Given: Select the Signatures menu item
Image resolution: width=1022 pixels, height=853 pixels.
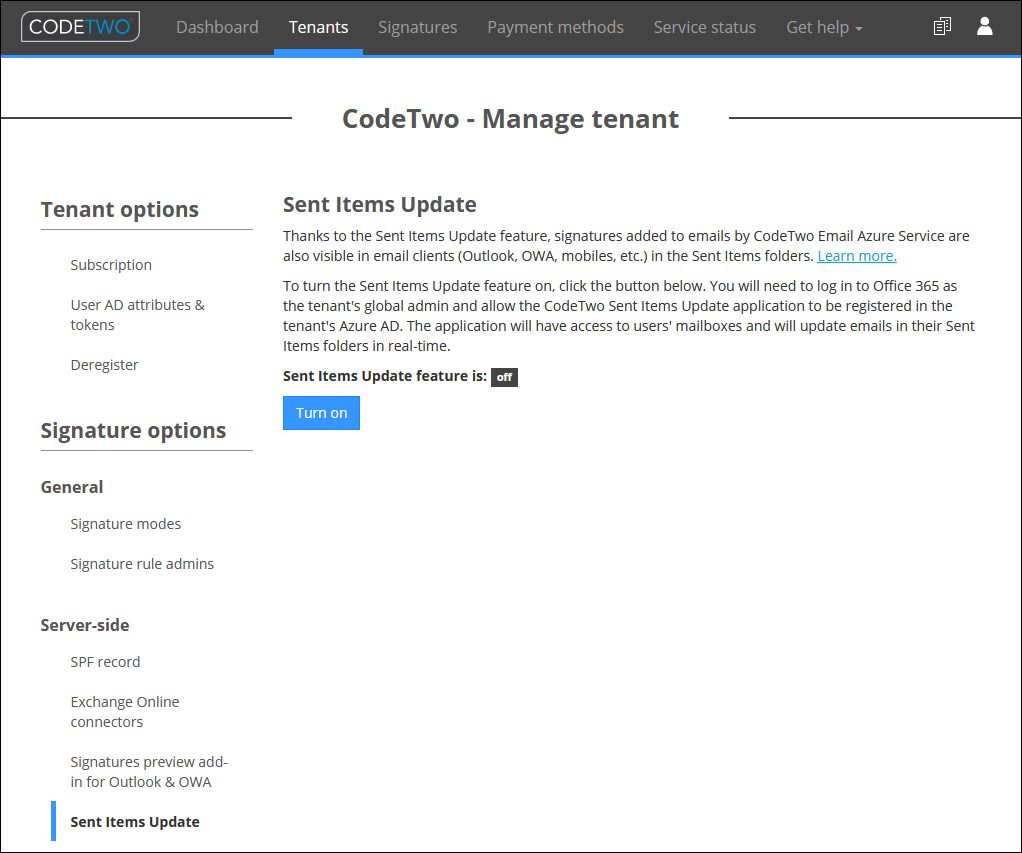Looking at the screenshot, I should tap(417, 27).
